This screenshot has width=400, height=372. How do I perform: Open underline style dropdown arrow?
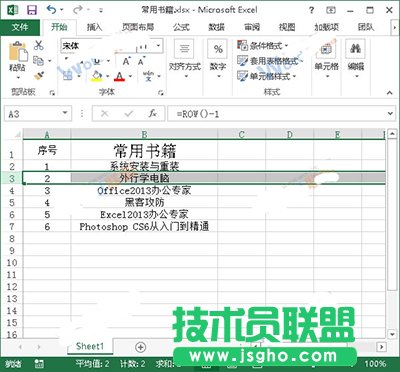point(108,61)
